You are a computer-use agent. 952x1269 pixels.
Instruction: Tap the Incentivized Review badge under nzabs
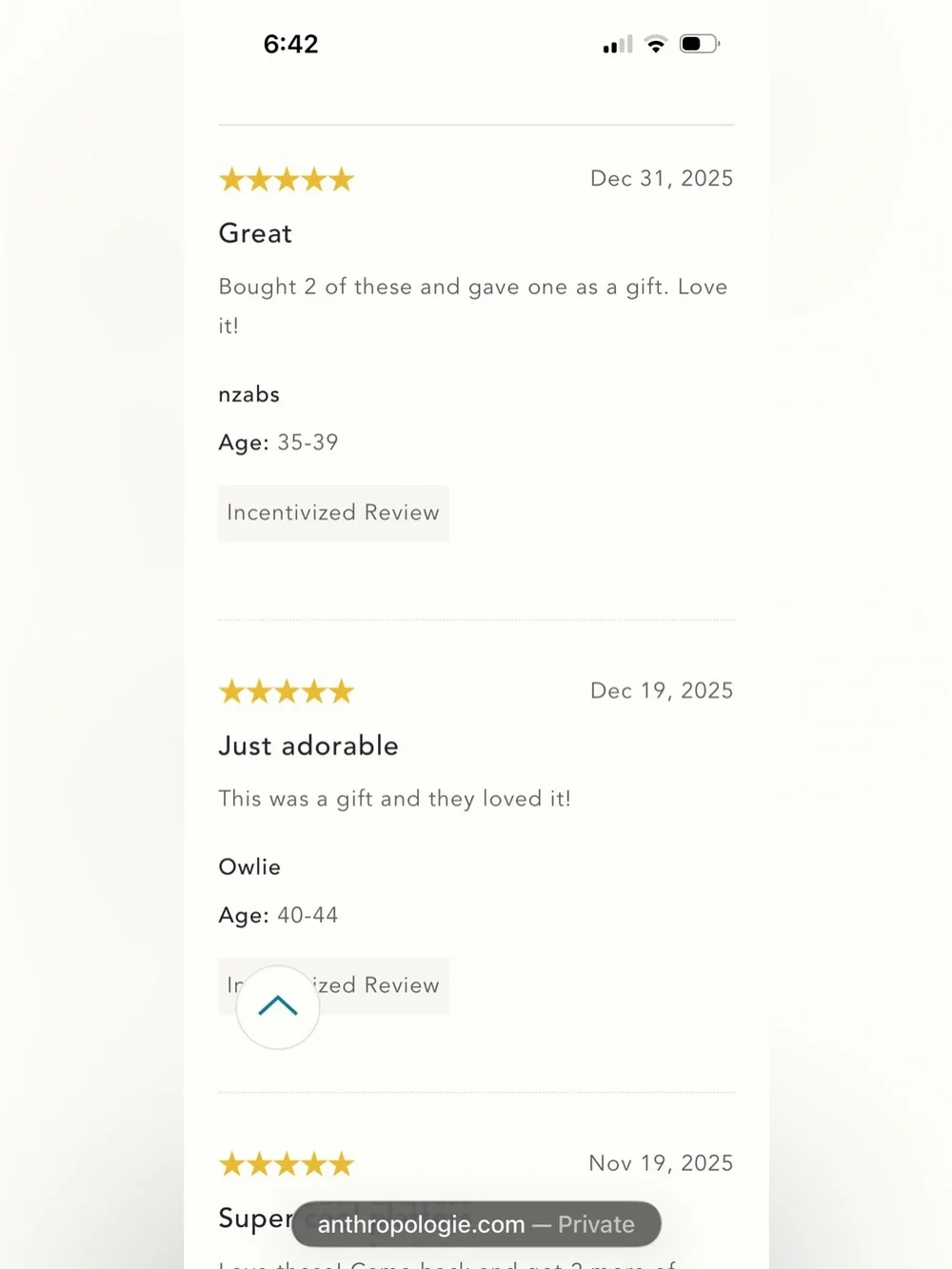[x=333, y=513]
